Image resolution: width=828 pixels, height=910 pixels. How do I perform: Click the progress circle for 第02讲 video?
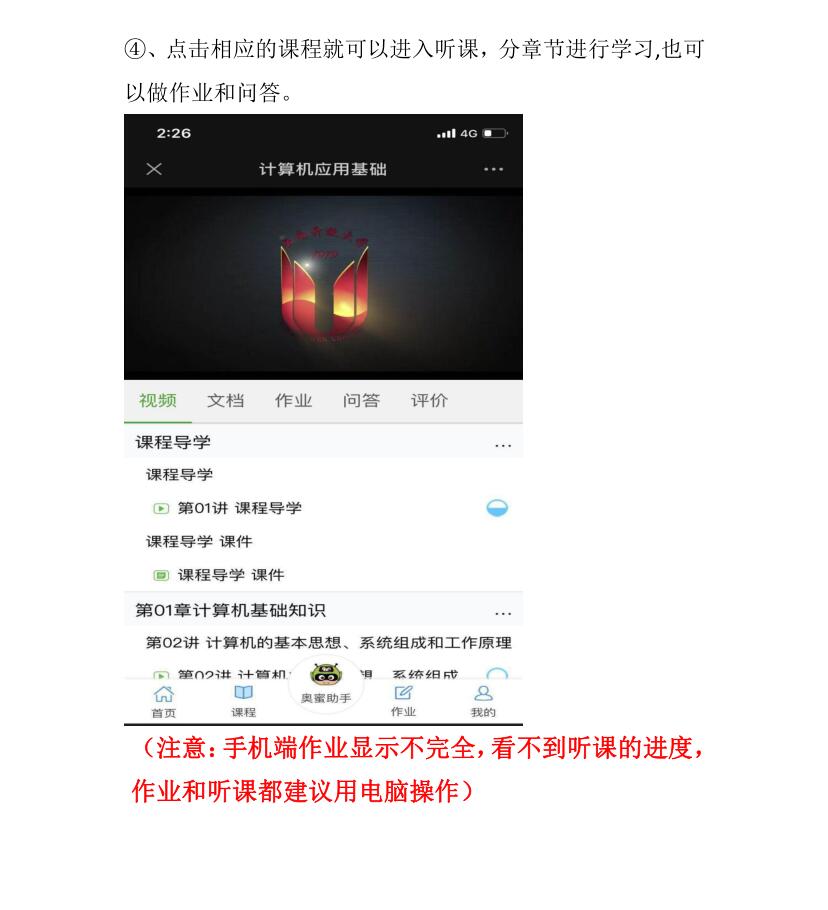point(497,674)
